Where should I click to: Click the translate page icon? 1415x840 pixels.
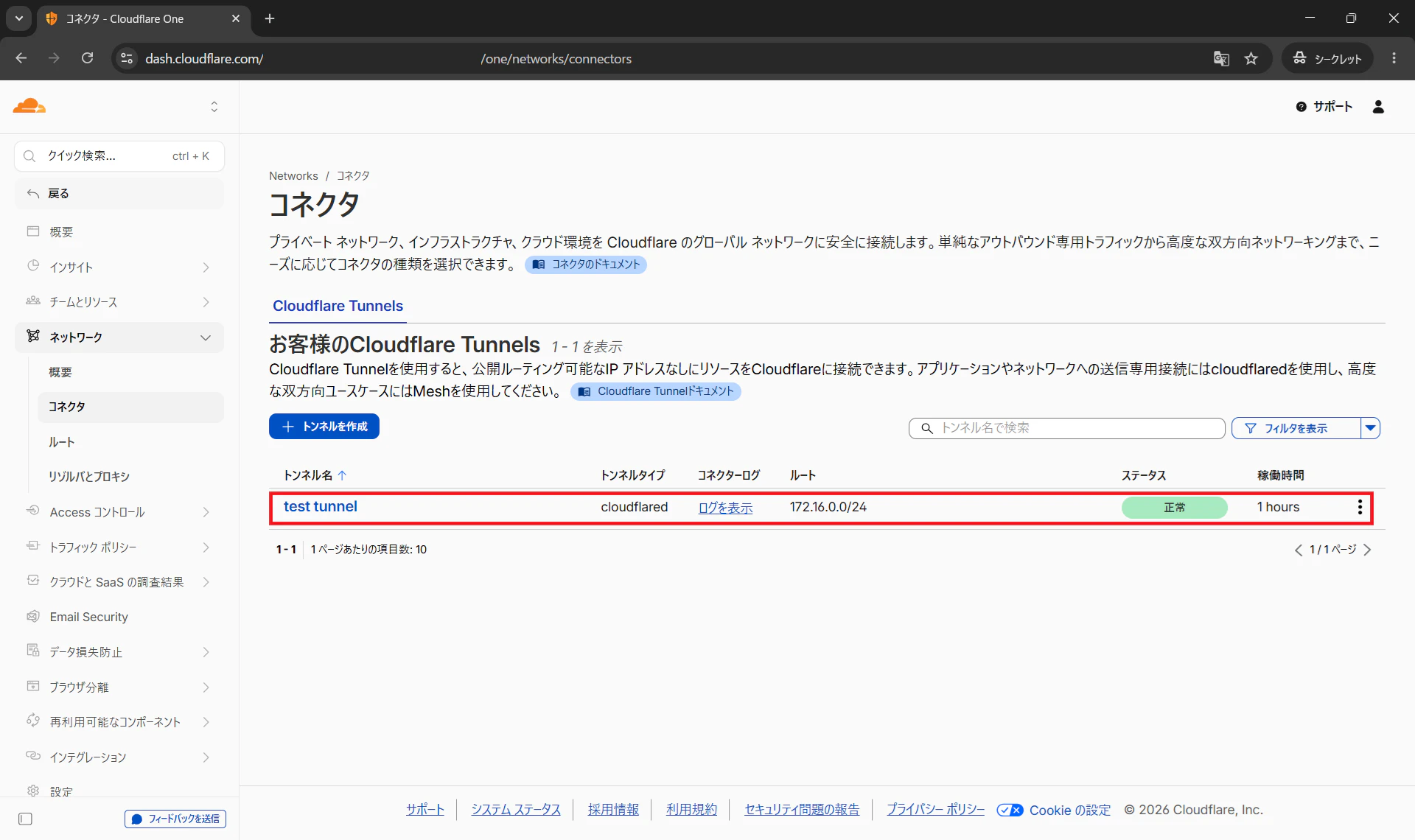[1221, 58]
